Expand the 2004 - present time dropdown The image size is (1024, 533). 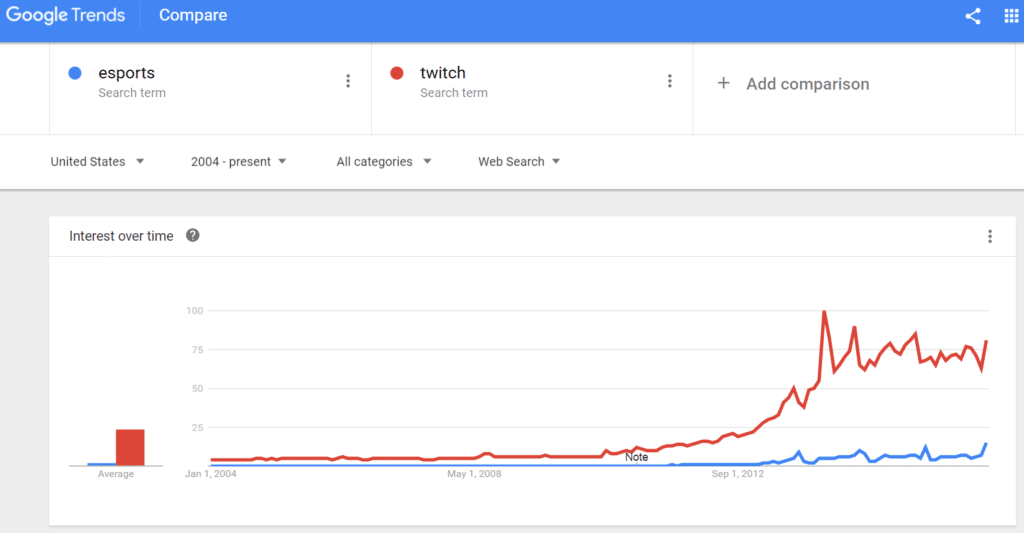[x=238, y=161]
